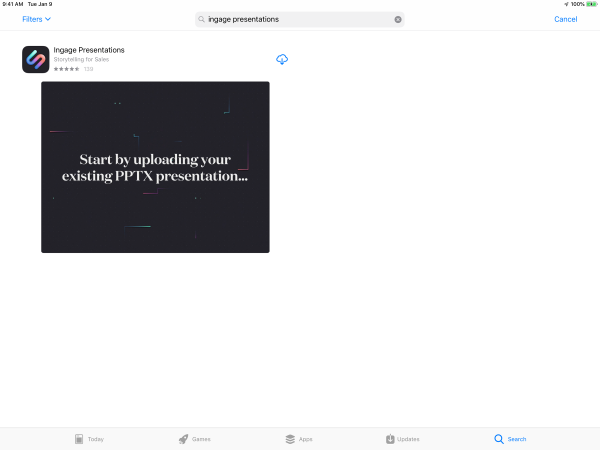Switch to the Updates tab

(x=403, y=439)
